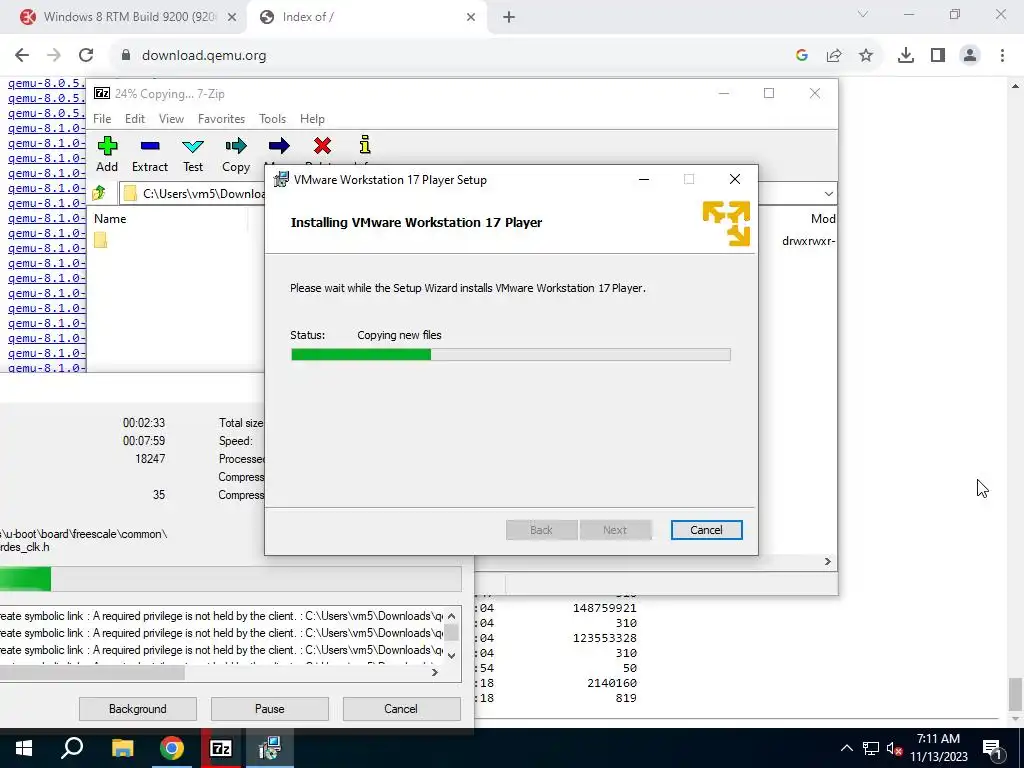
Task: Close the Windows 8 RTM Build tab
Action: (232, 18)
